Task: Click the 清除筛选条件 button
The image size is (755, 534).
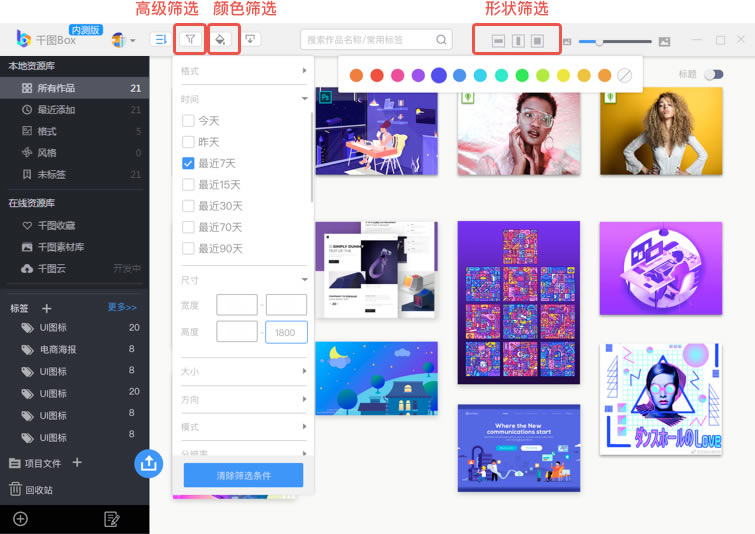Action: coord(243,475)
